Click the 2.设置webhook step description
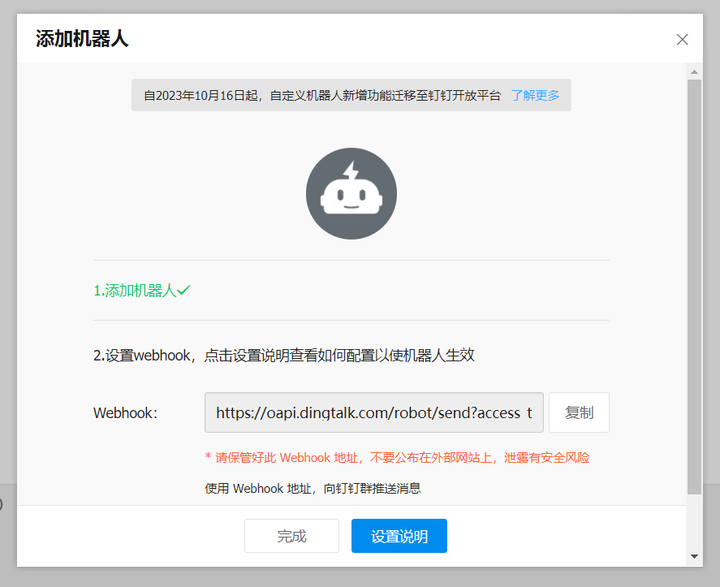 point(284,355)
